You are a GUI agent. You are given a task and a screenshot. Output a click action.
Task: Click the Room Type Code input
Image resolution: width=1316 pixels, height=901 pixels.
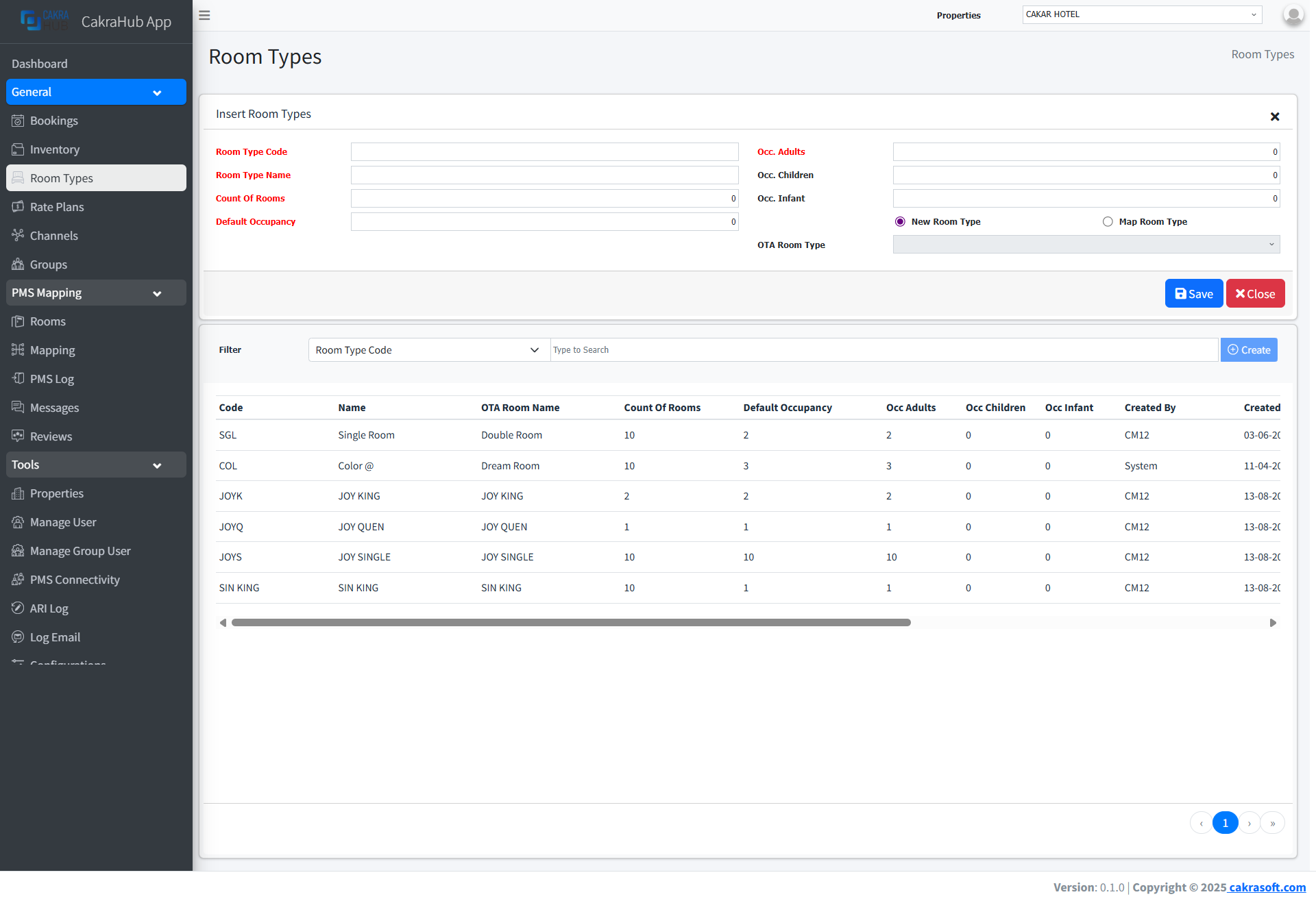point(544,152)
